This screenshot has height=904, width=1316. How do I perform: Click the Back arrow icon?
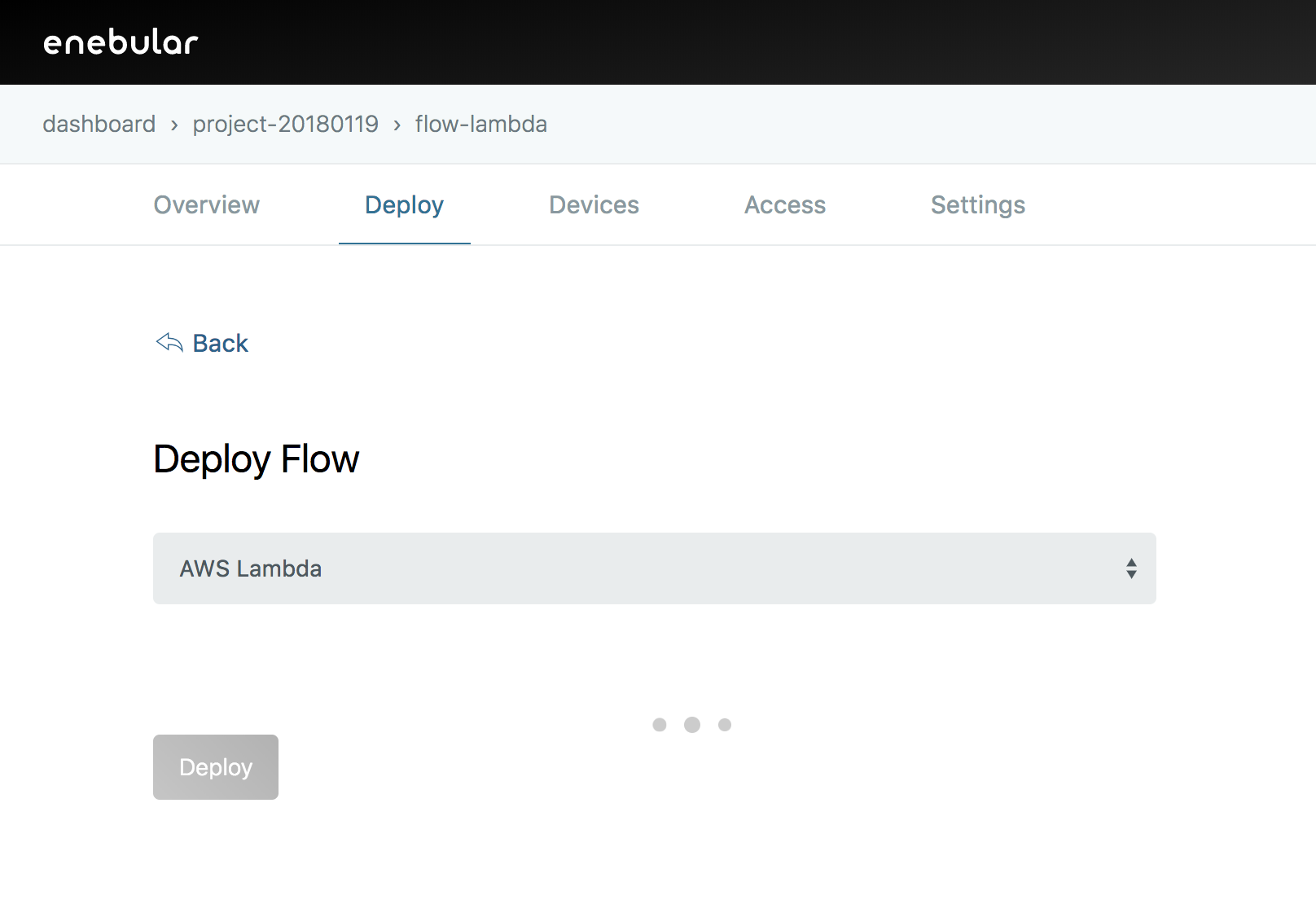click(x=169, y=343)
